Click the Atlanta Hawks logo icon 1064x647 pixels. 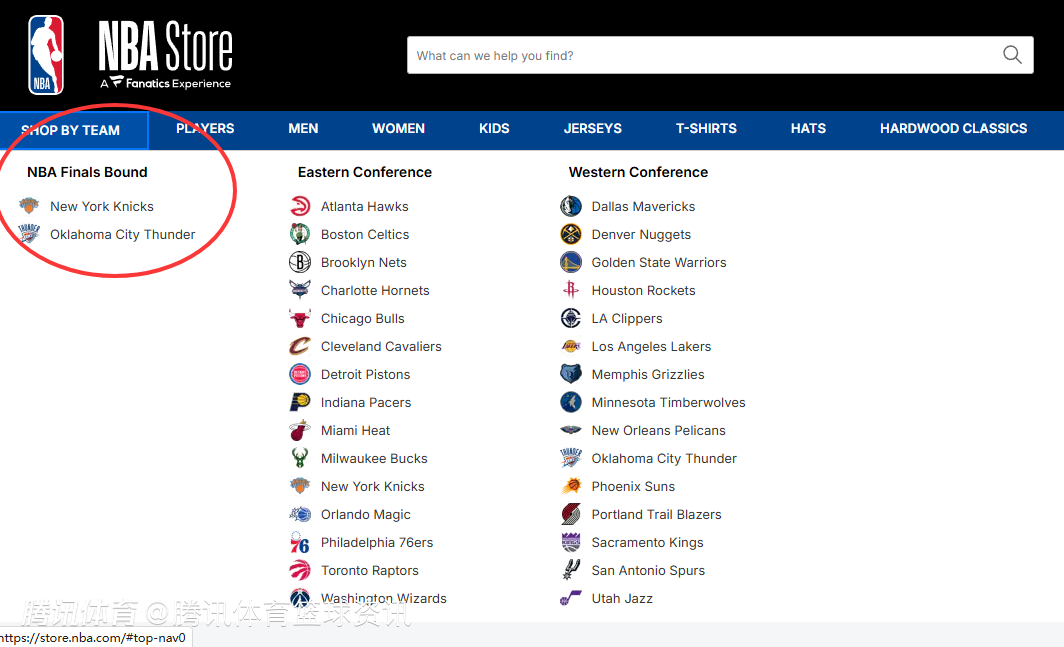coord(300,206)
